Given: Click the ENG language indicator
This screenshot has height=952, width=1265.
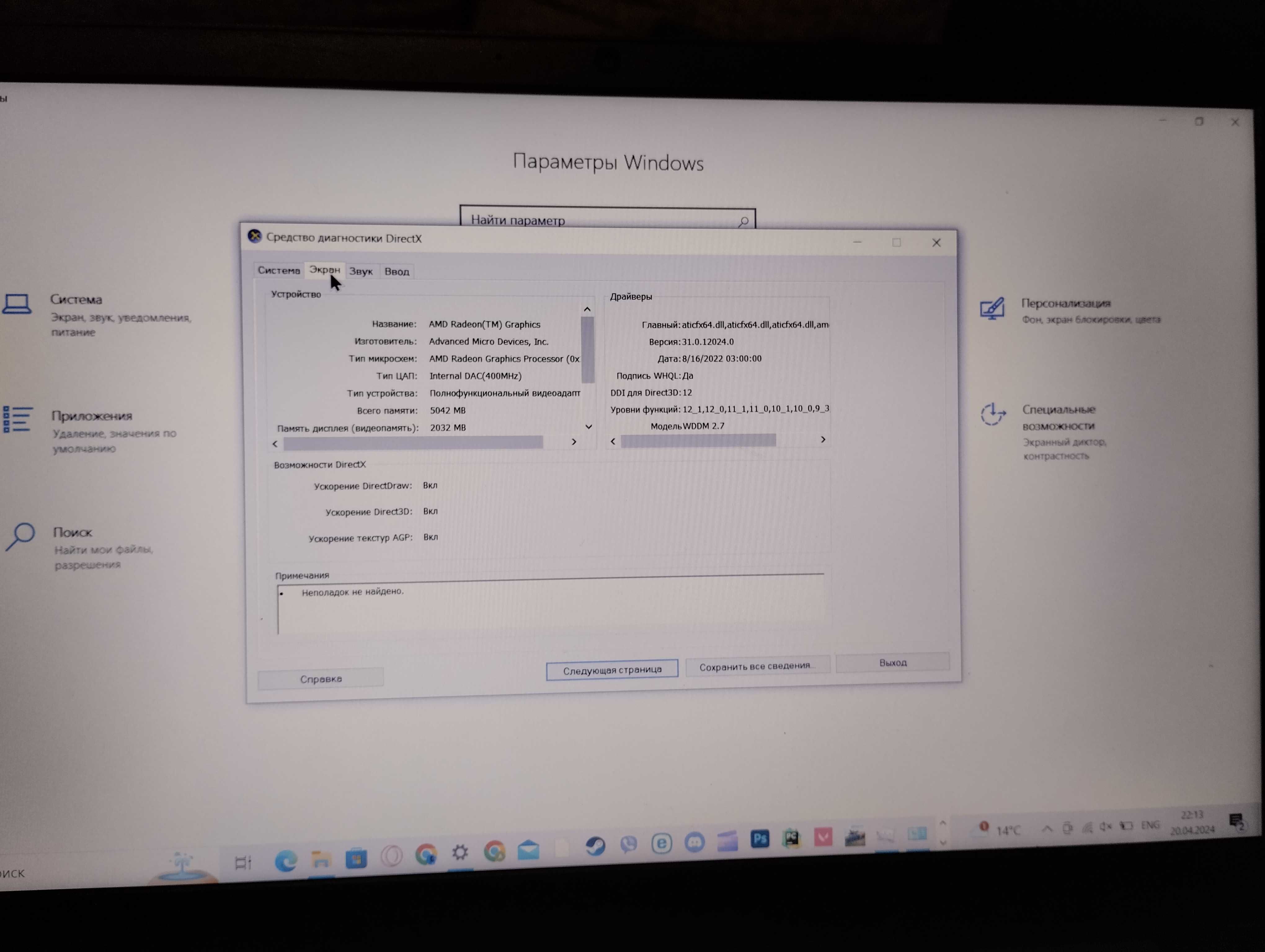Looking at the screenshot, I should tap(1150, 825).
